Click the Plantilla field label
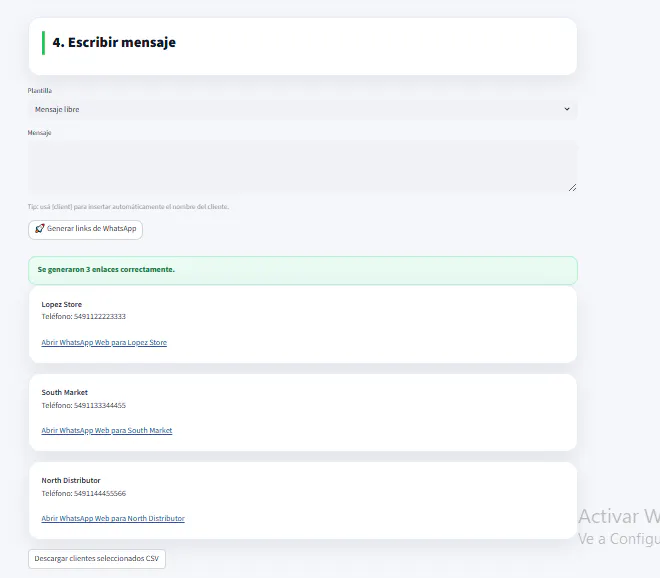Viewport: 660px width, 578px height. point(40,91)
